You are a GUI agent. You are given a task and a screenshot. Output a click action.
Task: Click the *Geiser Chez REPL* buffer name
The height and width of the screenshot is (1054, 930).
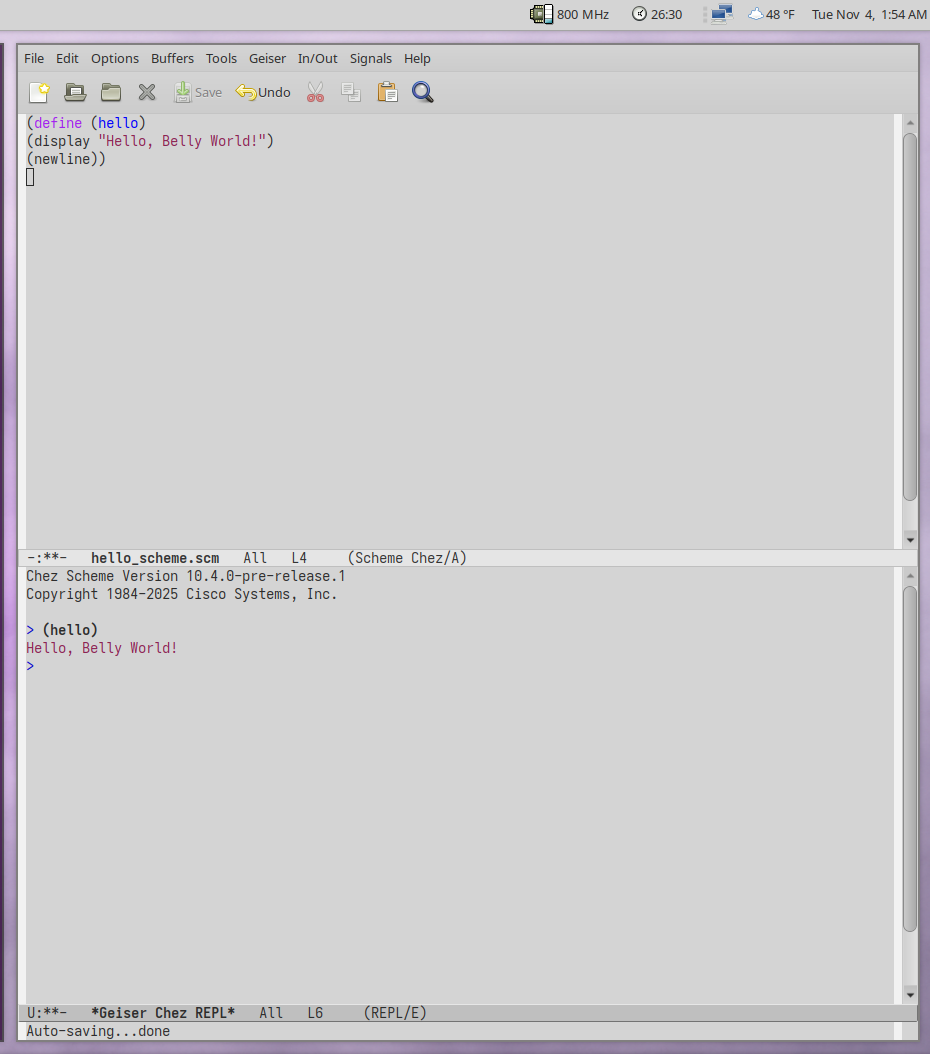pyautogui.click(x=163, y=1013)
